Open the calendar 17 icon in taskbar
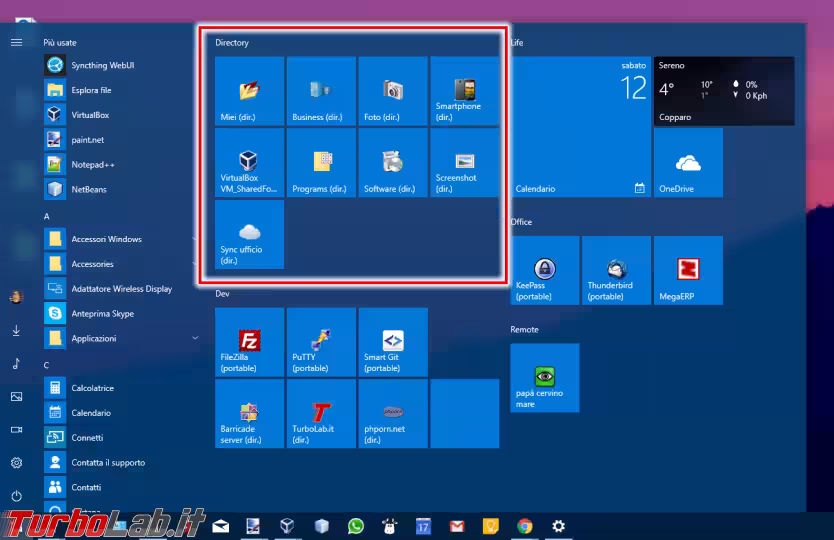The image size is (834, 540). click(423, 527)
